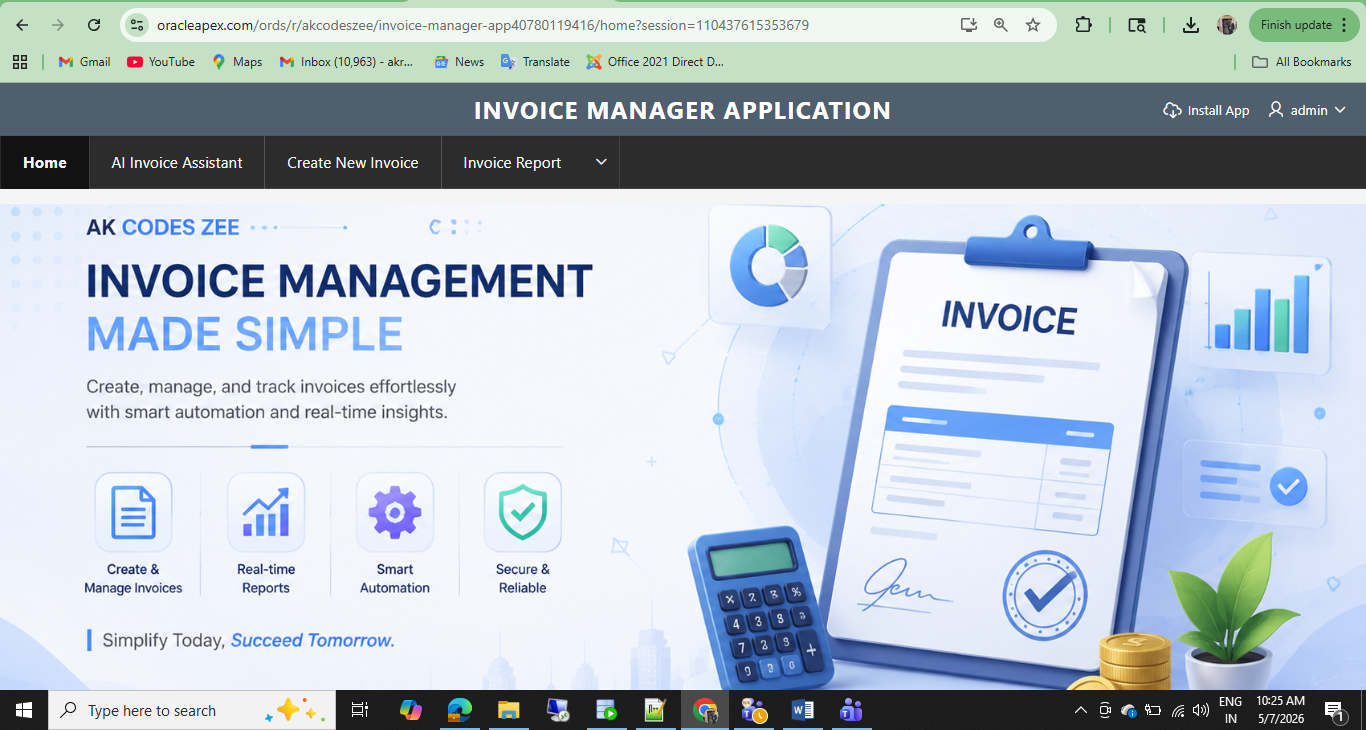Open the Chrome extensions puzzle icon
This screenshot has height=730, width=1366.
[x=1083, y=25]
